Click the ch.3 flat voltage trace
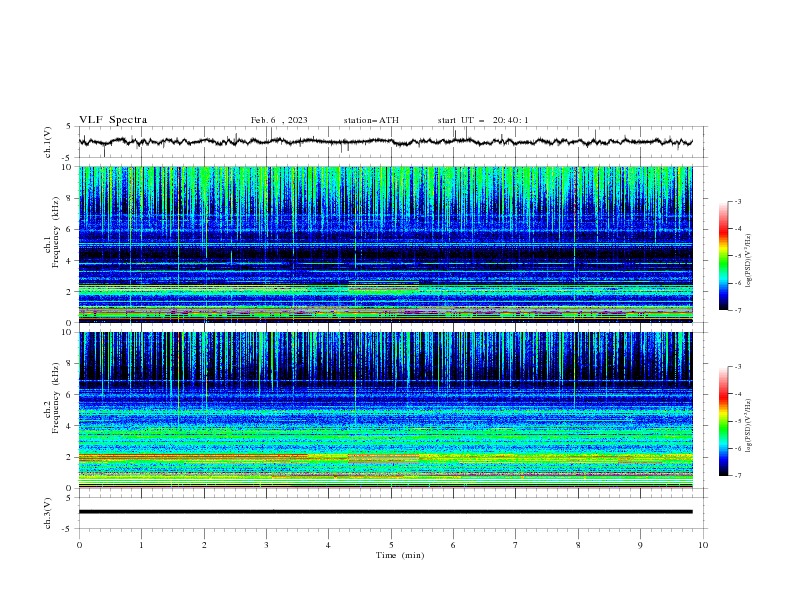This screenshot has width=792, height=612. point(385,512)
